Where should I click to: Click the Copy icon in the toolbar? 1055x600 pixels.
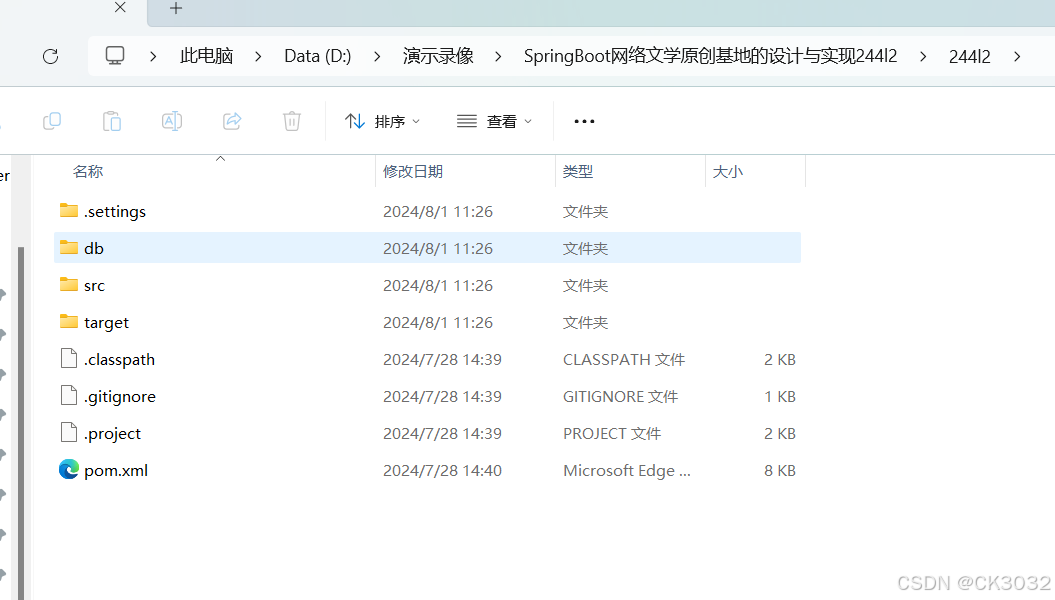tap(52, 121)
